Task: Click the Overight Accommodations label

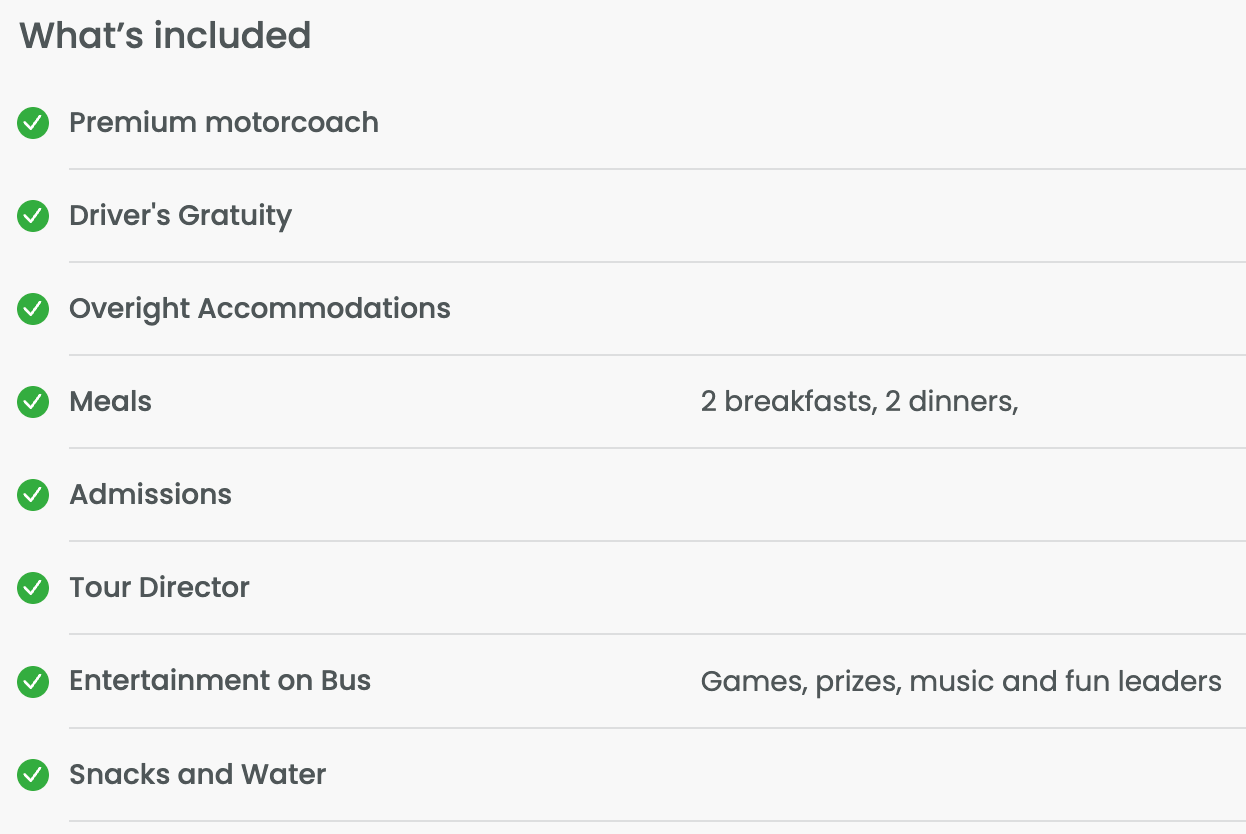Action: [x=260, y=309]
